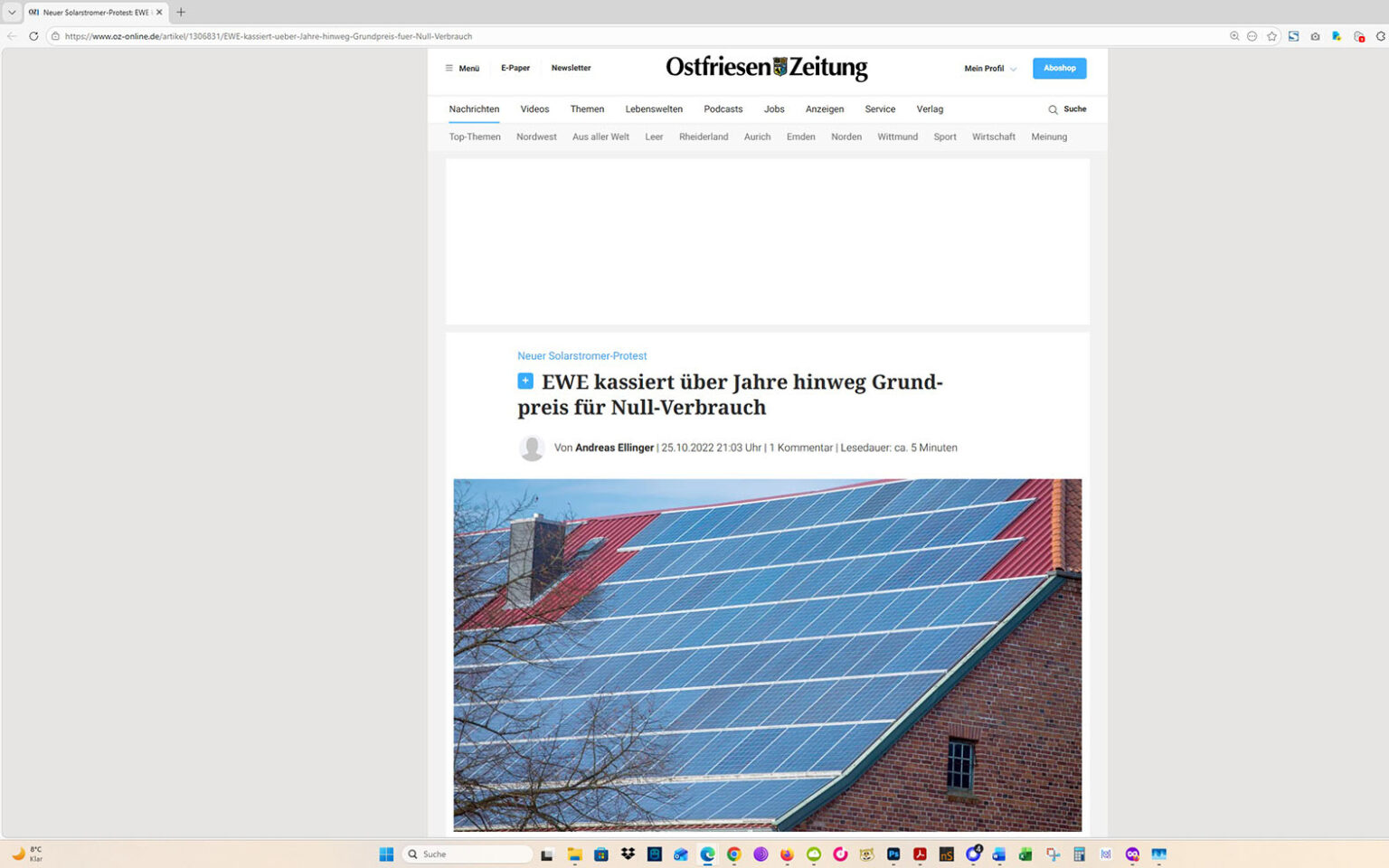Bookmark this page with the star icon

tap(1272, 36)
